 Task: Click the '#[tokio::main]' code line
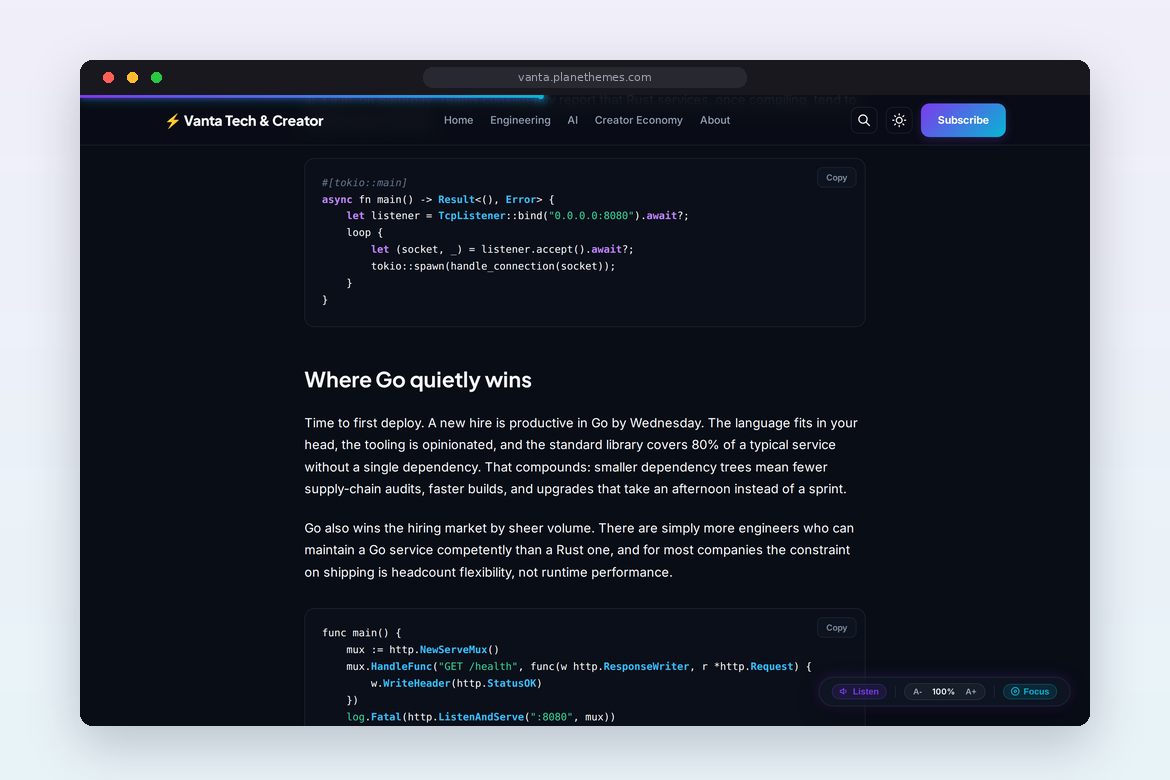364,182
